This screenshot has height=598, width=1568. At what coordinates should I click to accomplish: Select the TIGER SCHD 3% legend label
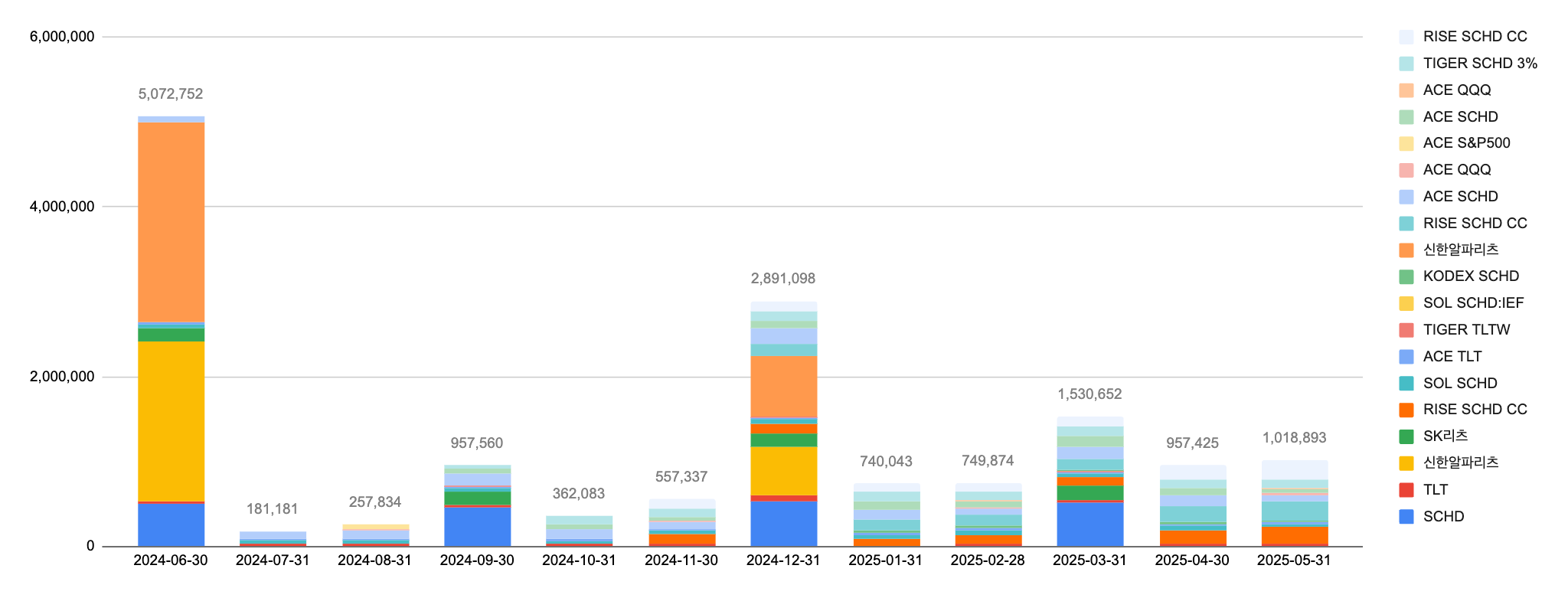pyautogui.click(x=1480, y=64)
